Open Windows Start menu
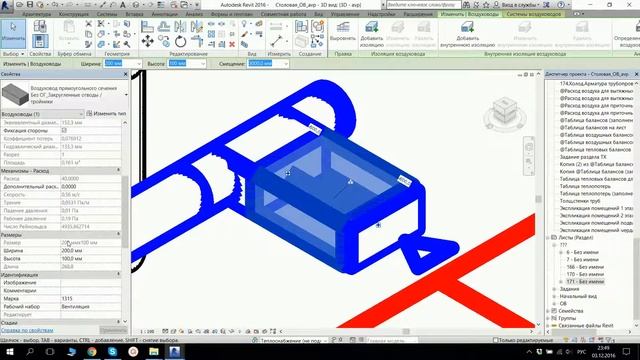The height and width of the screenshot is (360, 640). point(10,351)
